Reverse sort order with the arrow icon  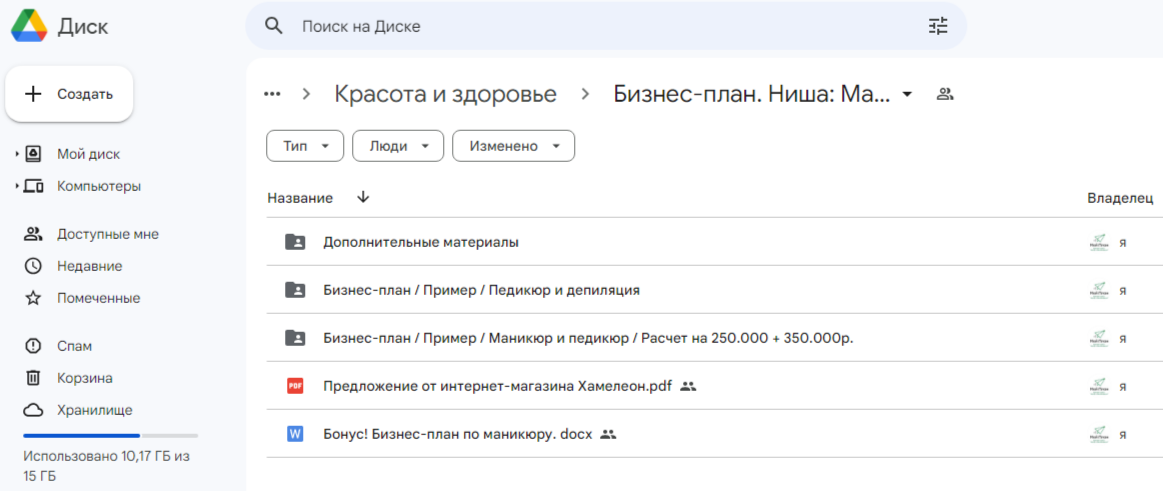coord(363,197)
